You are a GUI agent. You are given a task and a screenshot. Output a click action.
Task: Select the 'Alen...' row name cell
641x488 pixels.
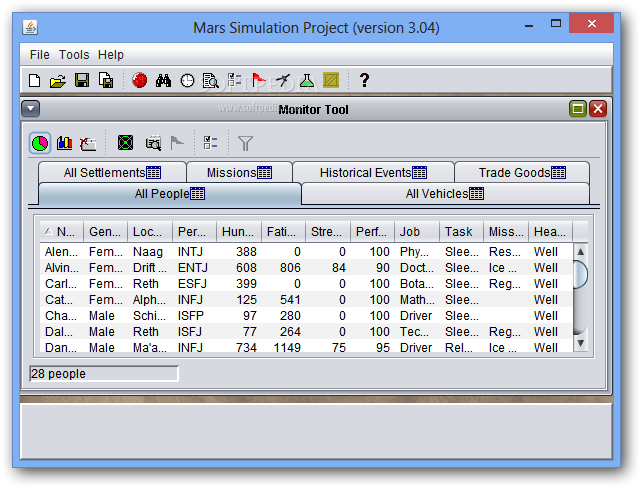click(x=61, y=252)
